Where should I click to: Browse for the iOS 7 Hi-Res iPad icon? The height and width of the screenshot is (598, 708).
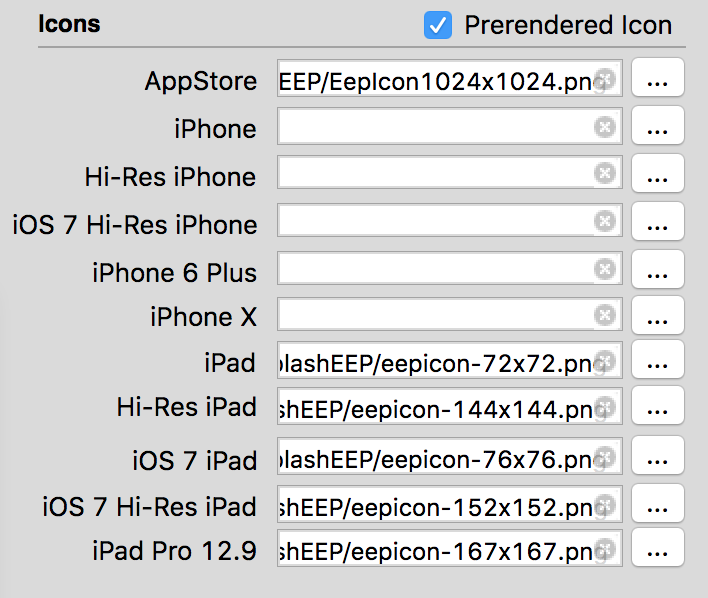point(657,505)
